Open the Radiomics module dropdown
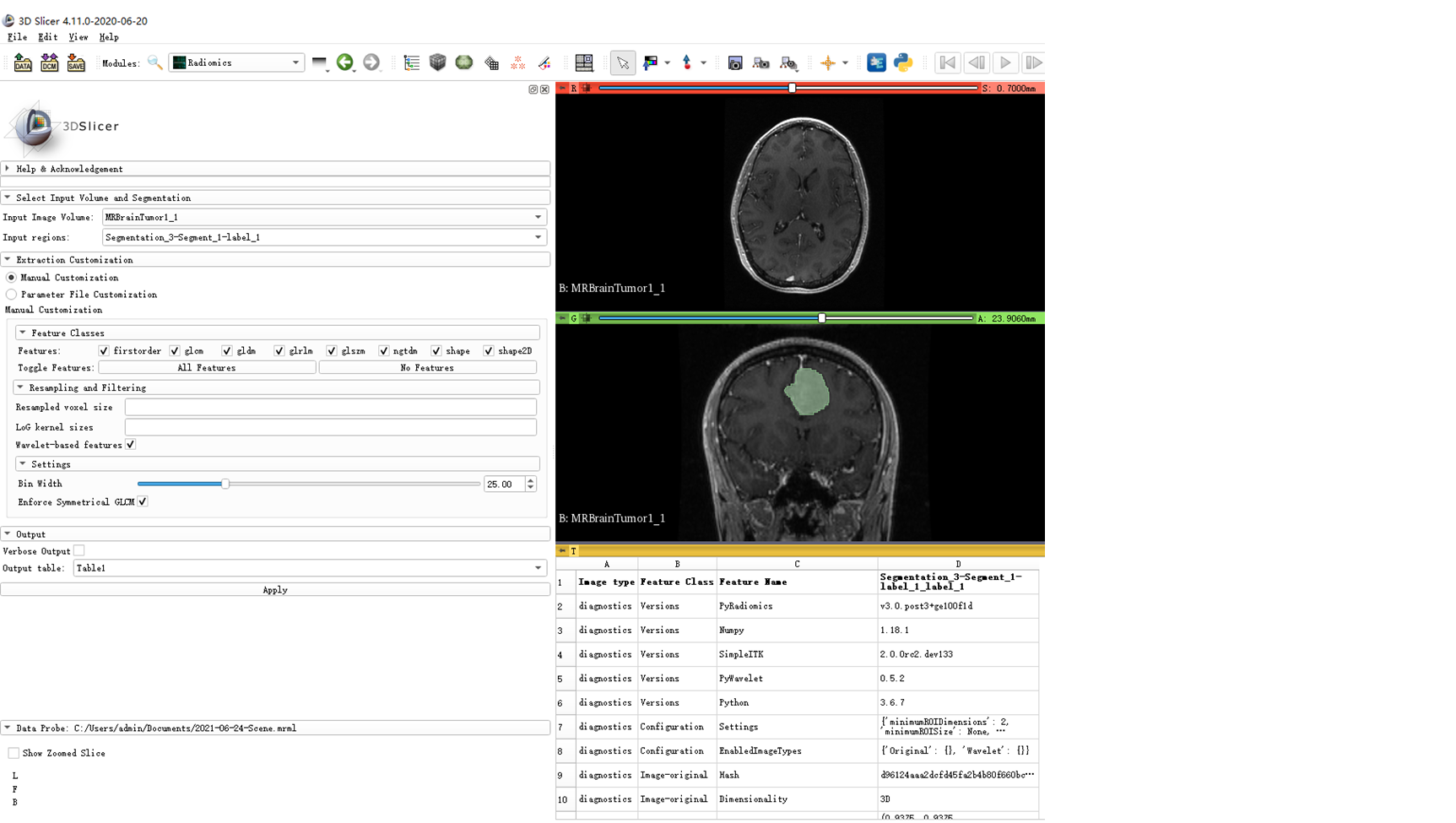Image resolution: width=1456 pixels, height=823 pixels. (236, 62)
